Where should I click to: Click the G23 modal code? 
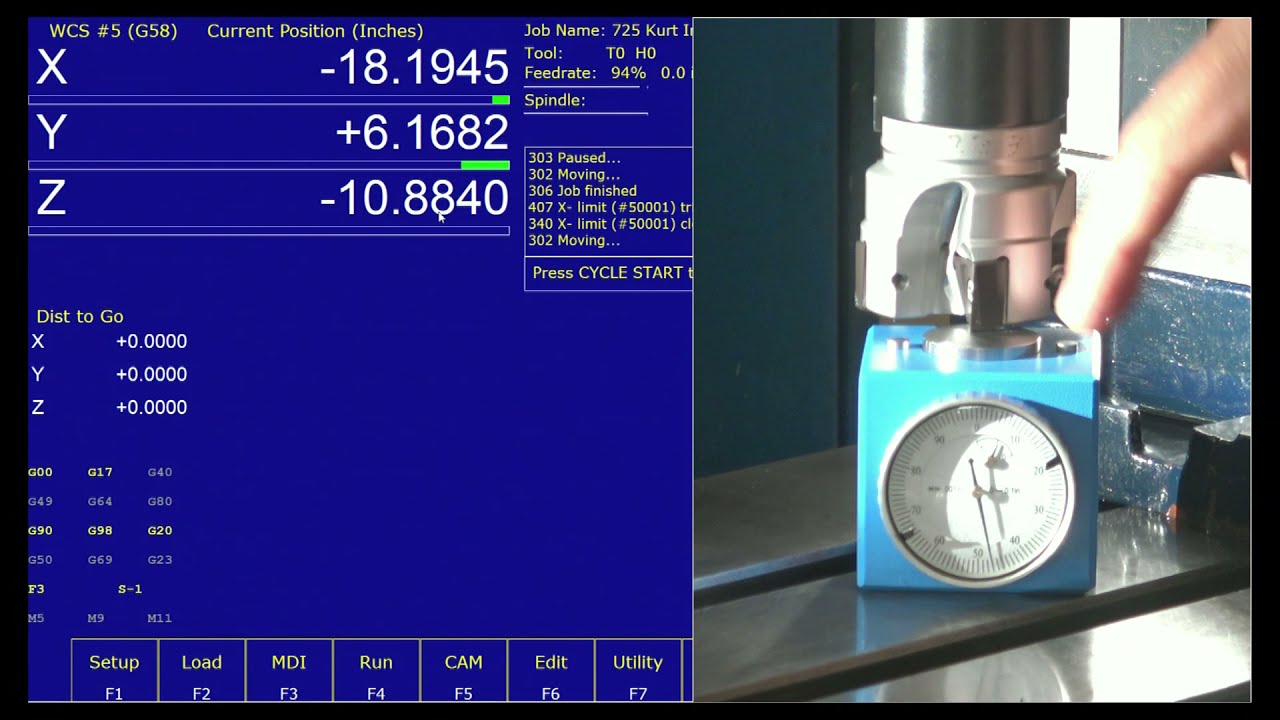[160, 560]
